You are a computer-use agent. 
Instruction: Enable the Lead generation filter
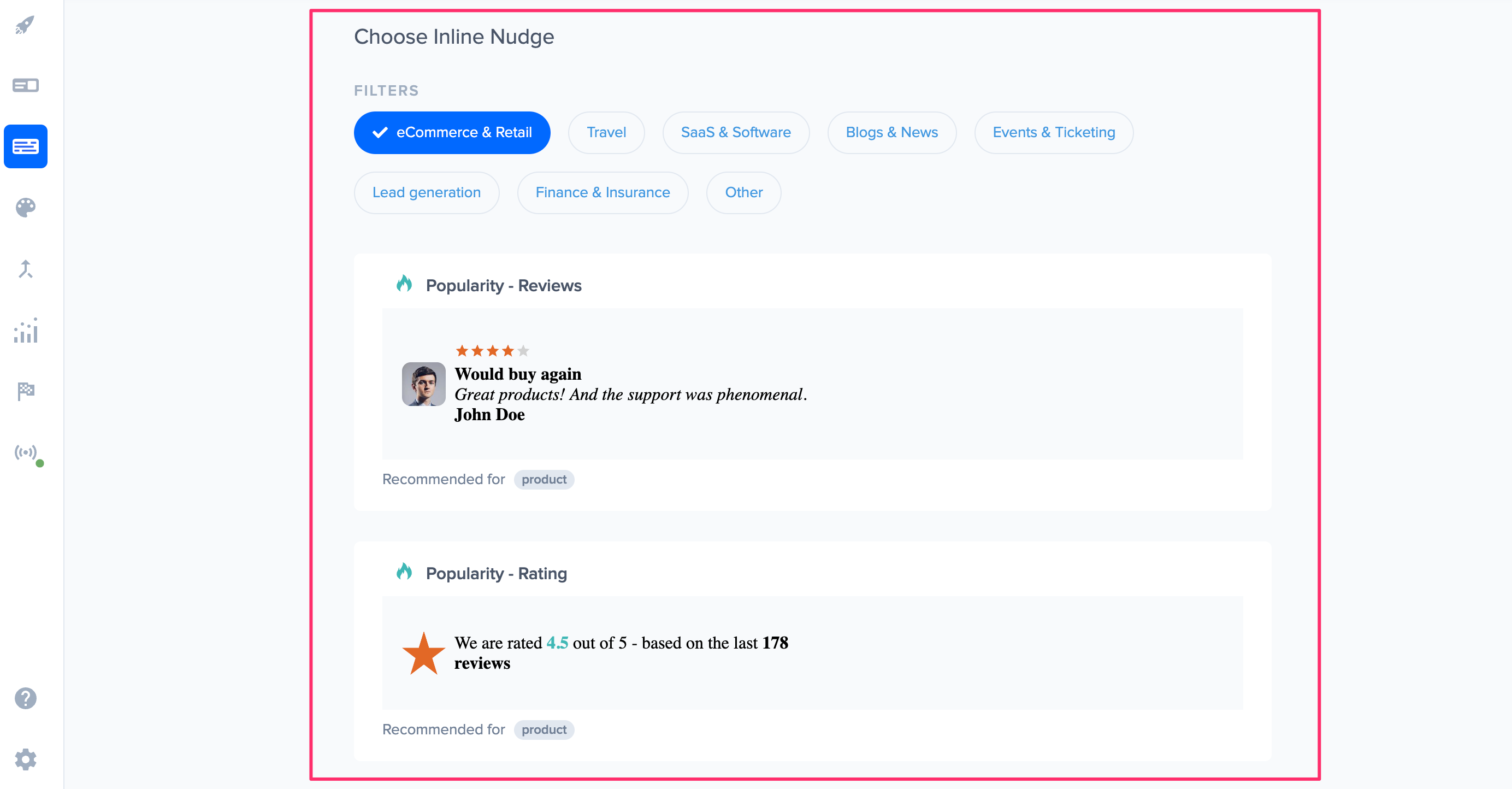pos(426,192)
